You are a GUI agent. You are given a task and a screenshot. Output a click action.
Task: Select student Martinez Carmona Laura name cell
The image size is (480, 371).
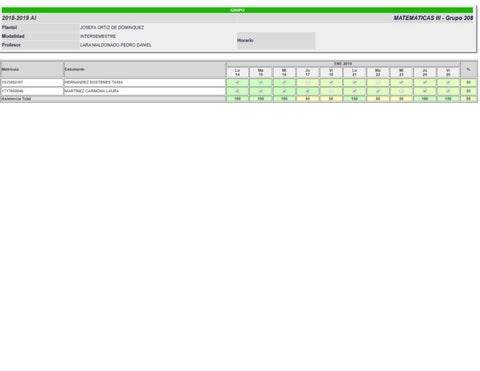pyautogui.click(x=145, y=91)
